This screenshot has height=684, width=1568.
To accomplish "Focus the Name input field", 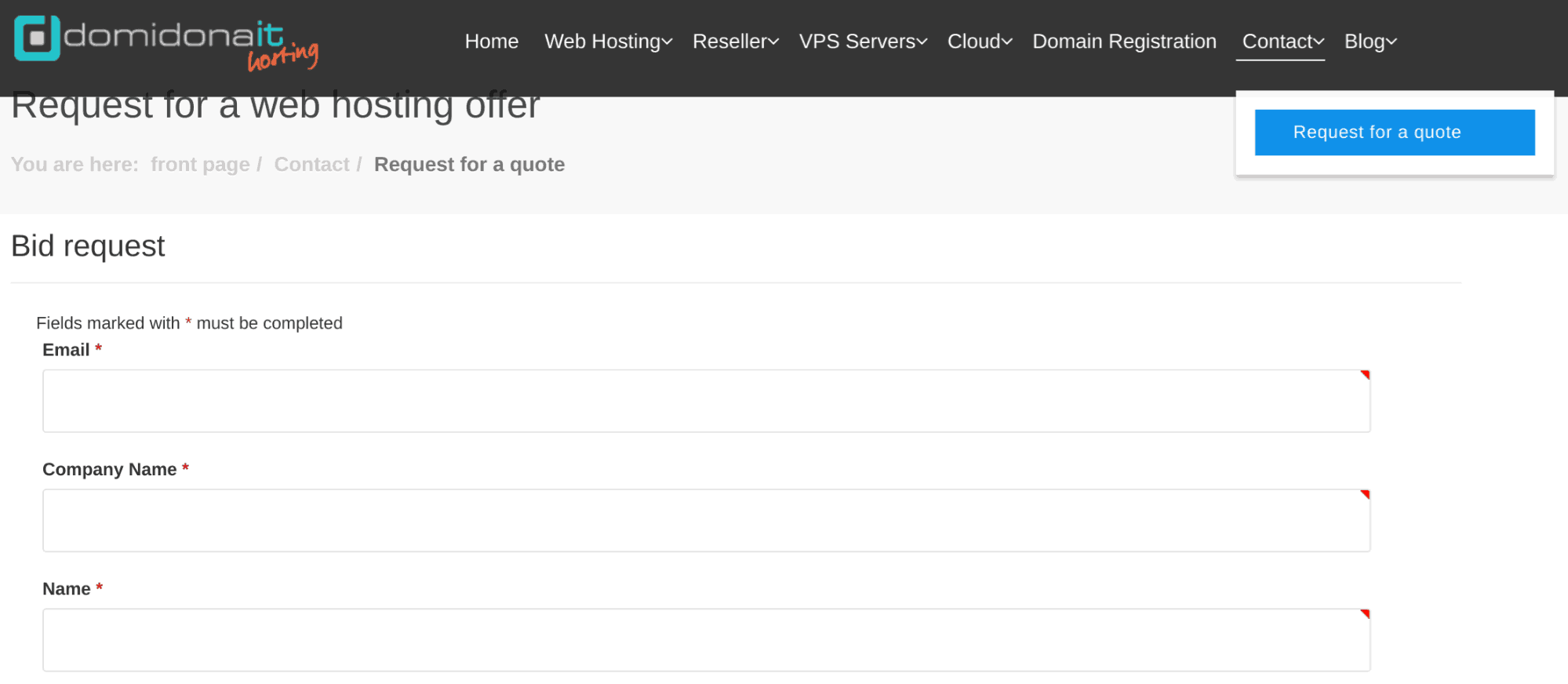I will point(706,639).
